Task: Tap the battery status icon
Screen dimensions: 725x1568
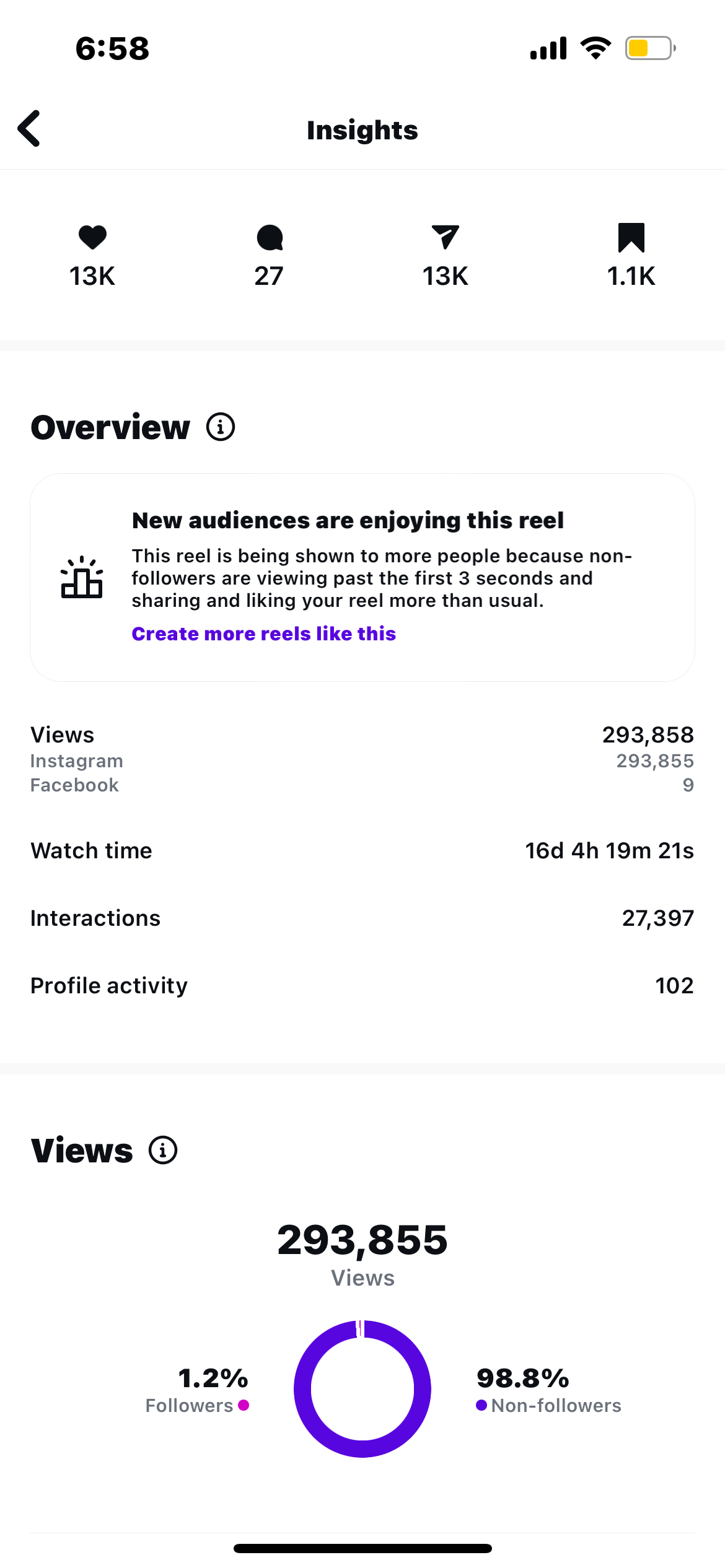Action: pos(649,48)
